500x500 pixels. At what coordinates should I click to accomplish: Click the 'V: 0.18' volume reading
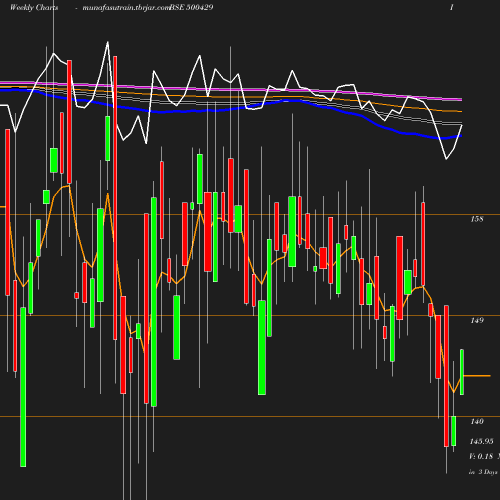pos(481,456)
